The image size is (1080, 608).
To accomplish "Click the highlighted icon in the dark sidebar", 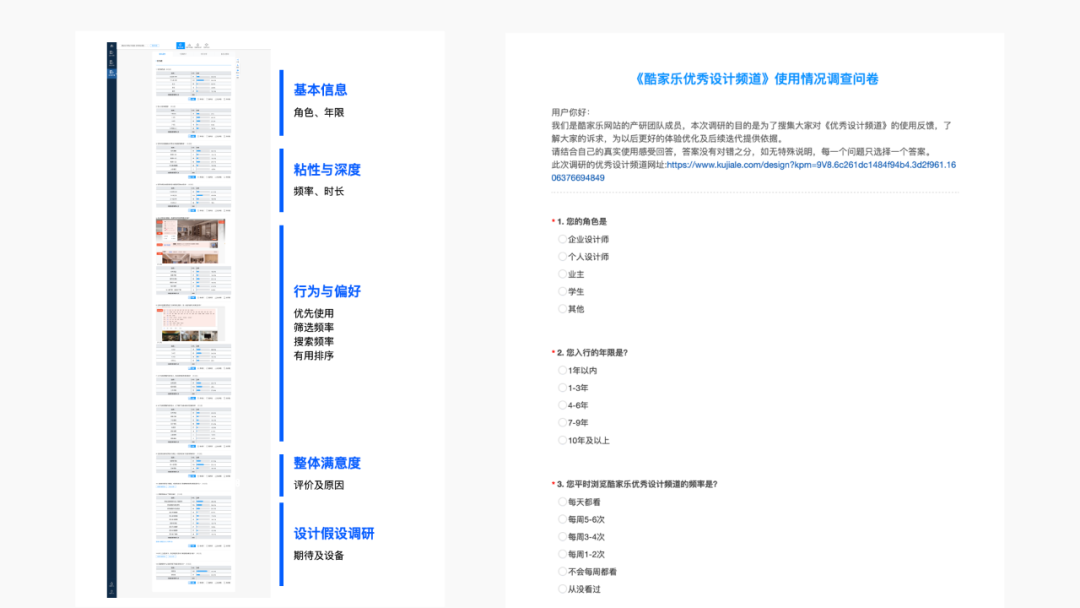I will (112, 74).
